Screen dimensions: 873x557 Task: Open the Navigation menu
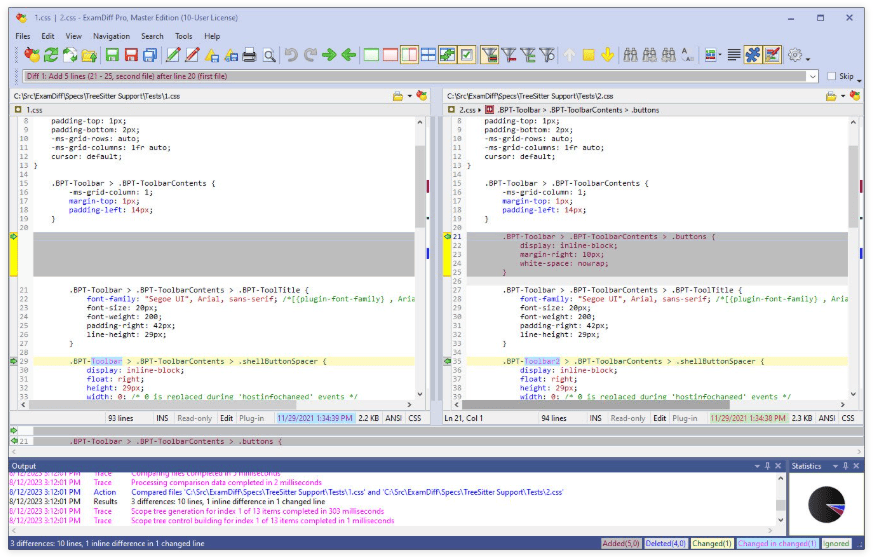(x=111, y=36)
